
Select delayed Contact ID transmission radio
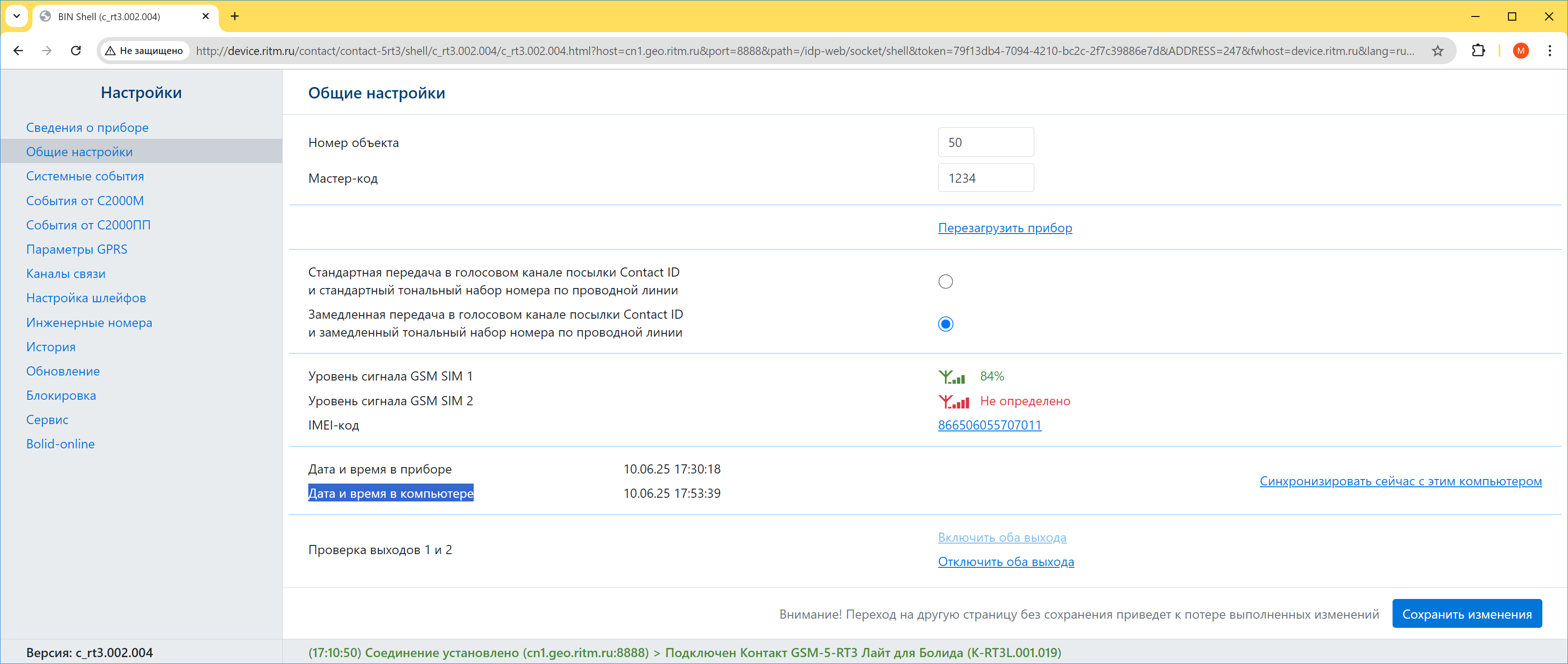pyautogui.click(x=945, y=324)
